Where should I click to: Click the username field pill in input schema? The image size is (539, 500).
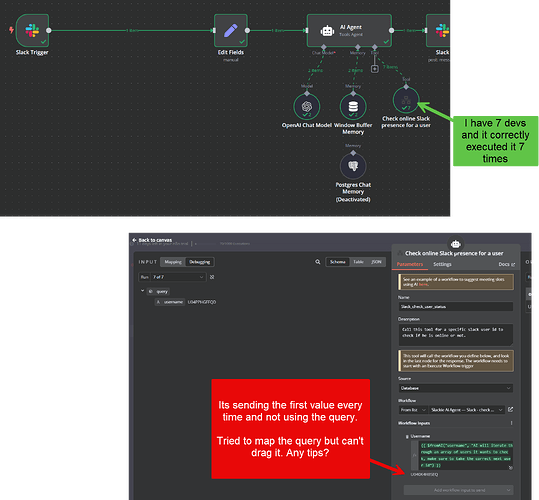tap(170, 302)
